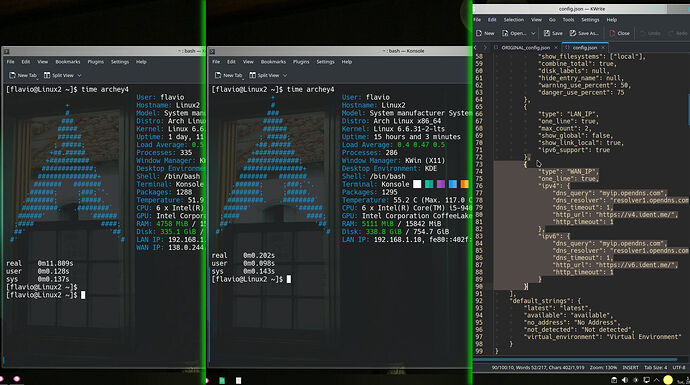
Task: Open UTF-8 encoding selector in status bar
Action: [x=679, y=367]
